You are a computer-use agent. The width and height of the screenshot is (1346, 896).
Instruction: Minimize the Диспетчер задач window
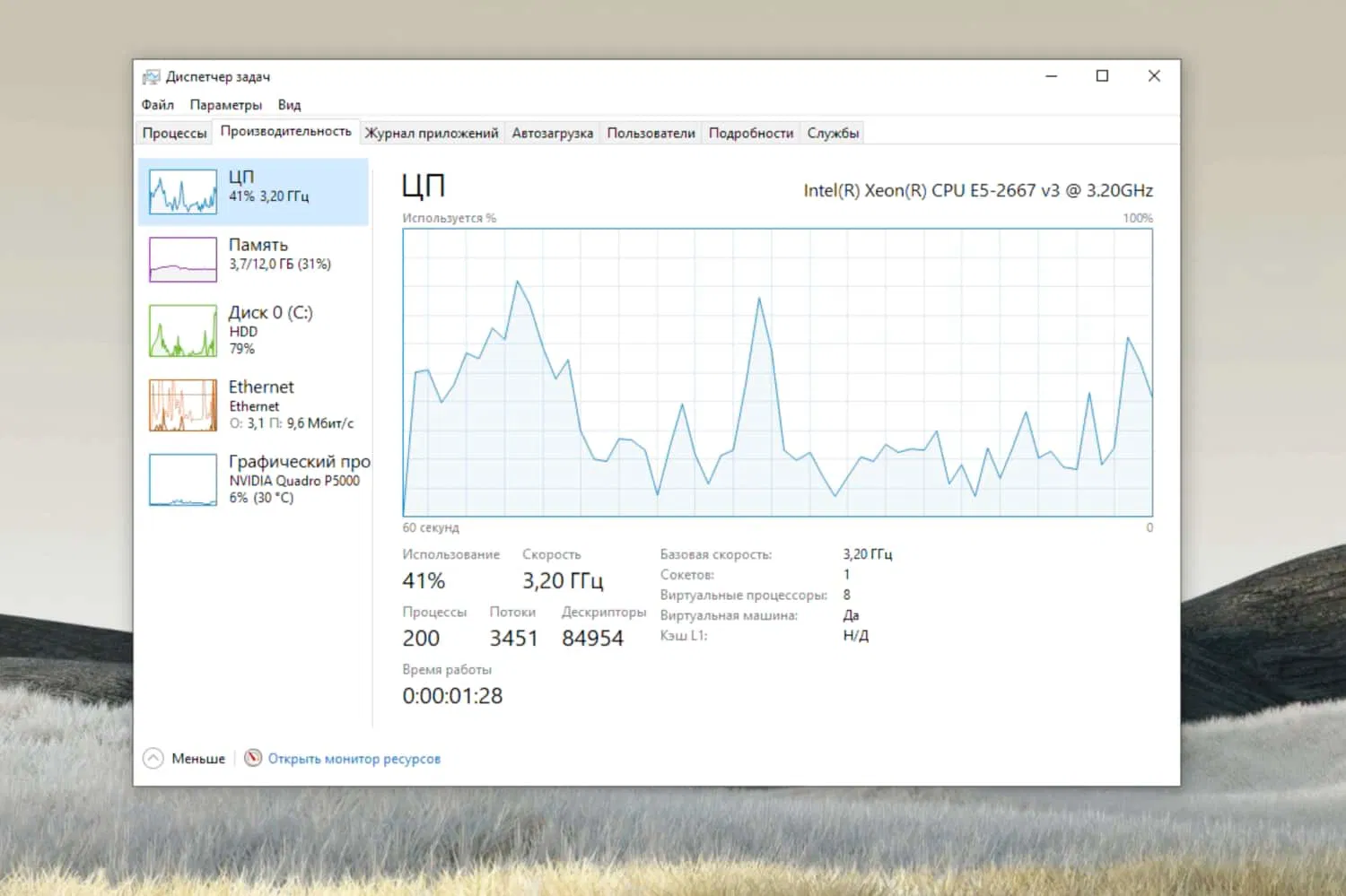[x=1052, y=76]
